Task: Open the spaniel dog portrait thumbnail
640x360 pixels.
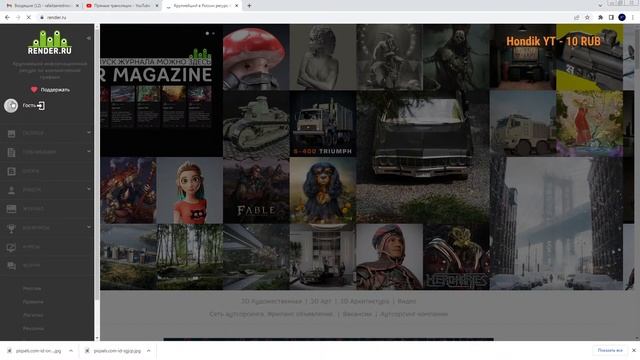Action: pyautogui.click(x=323, y=191)
